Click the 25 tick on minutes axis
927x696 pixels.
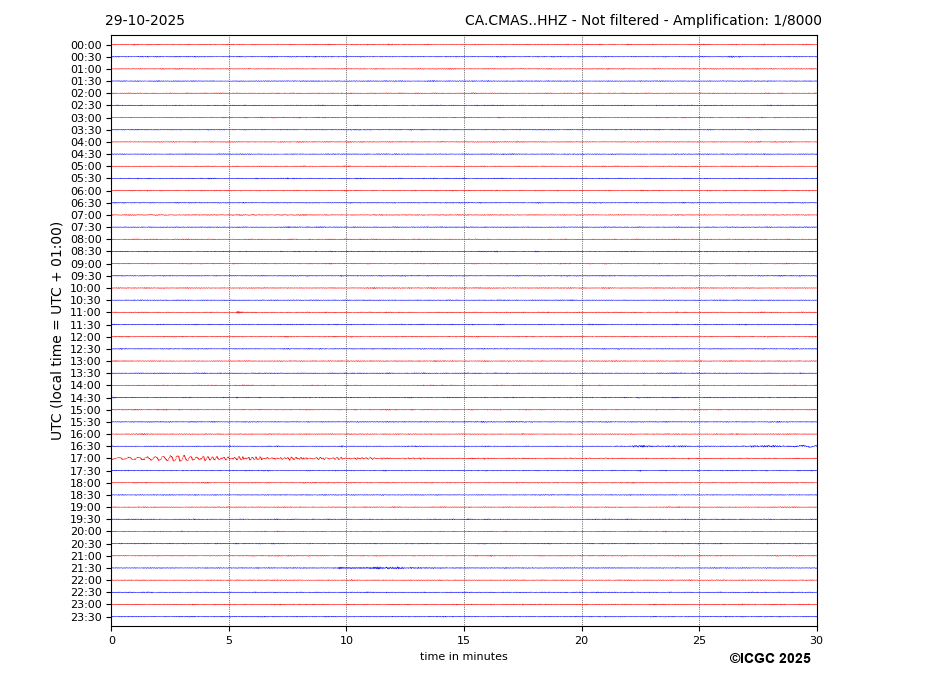click(x=699, y=640)
